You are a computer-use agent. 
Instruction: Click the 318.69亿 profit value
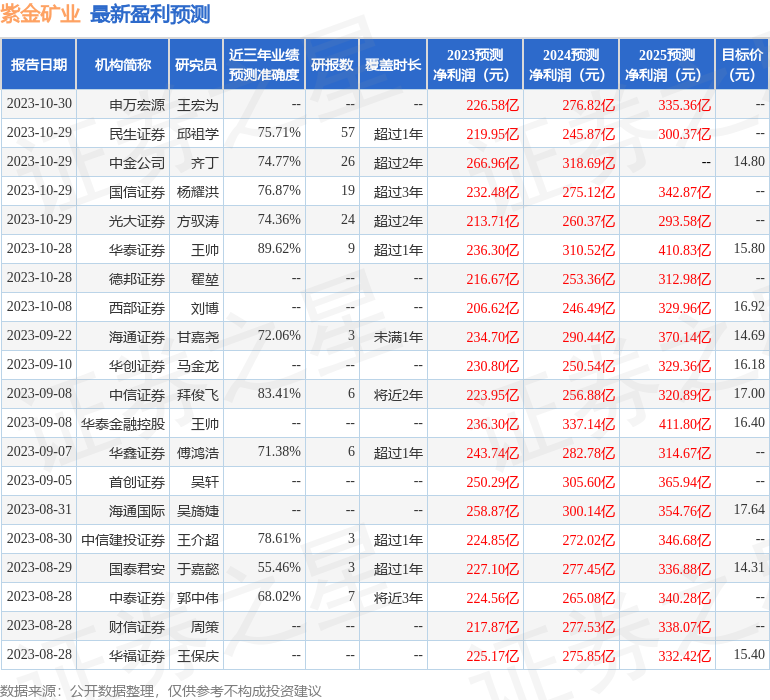[x=588, y=163]
